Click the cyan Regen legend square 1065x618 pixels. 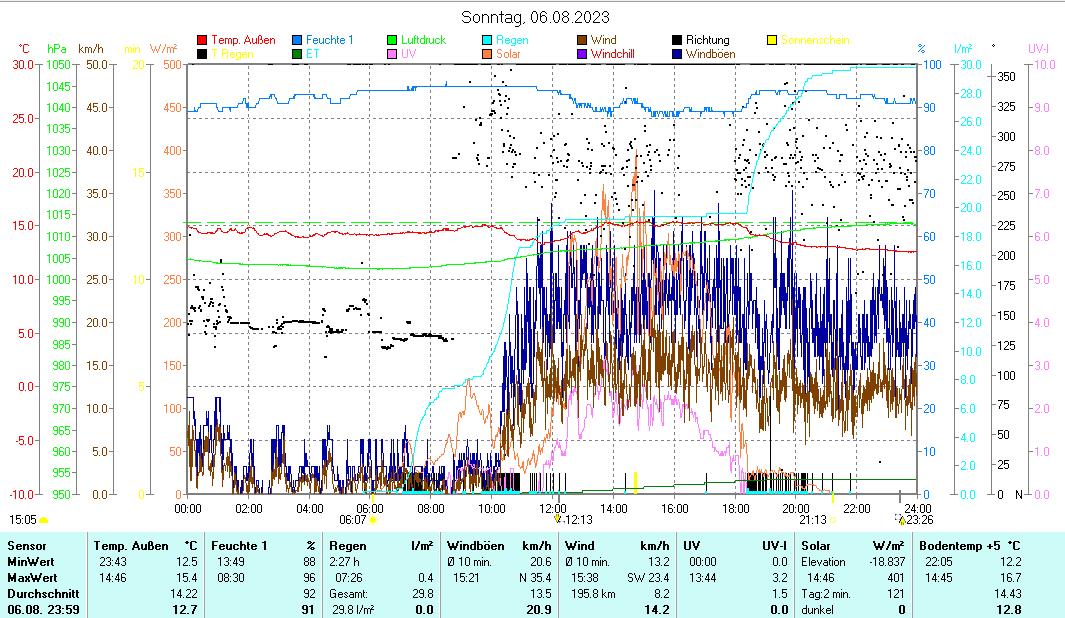[487, 41]
